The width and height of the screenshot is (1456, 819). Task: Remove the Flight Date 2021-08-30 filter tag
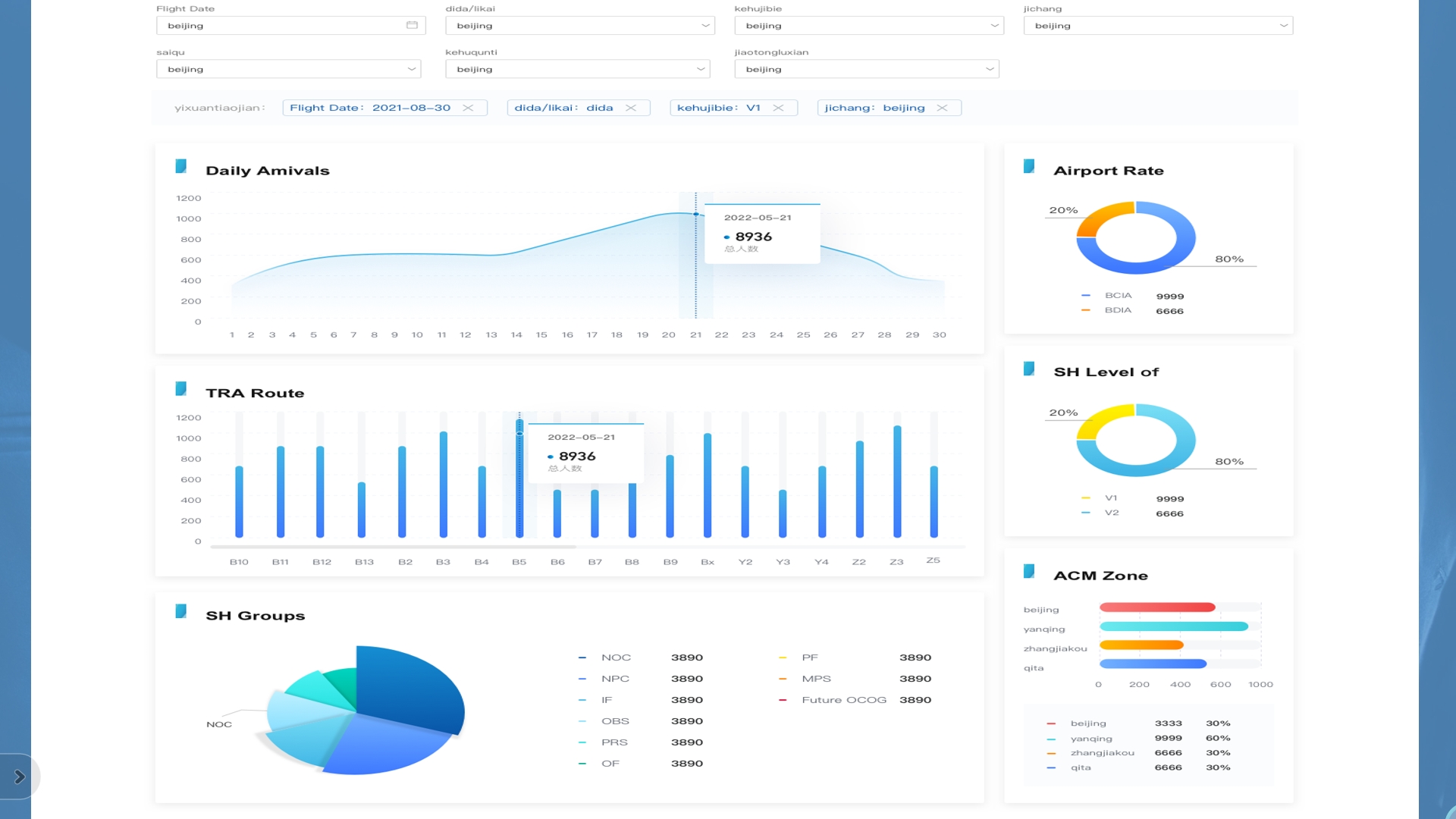468,108
